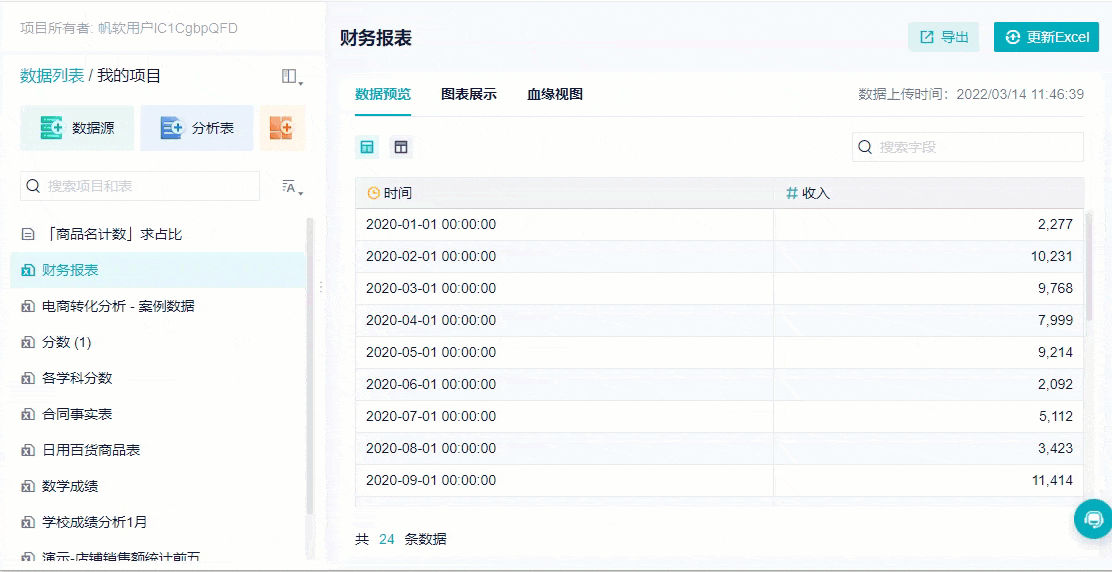This screenshot has width=1112, height=572.
Task: Click 我的项目 breadcrumb text
Action: tap(129, 76)
